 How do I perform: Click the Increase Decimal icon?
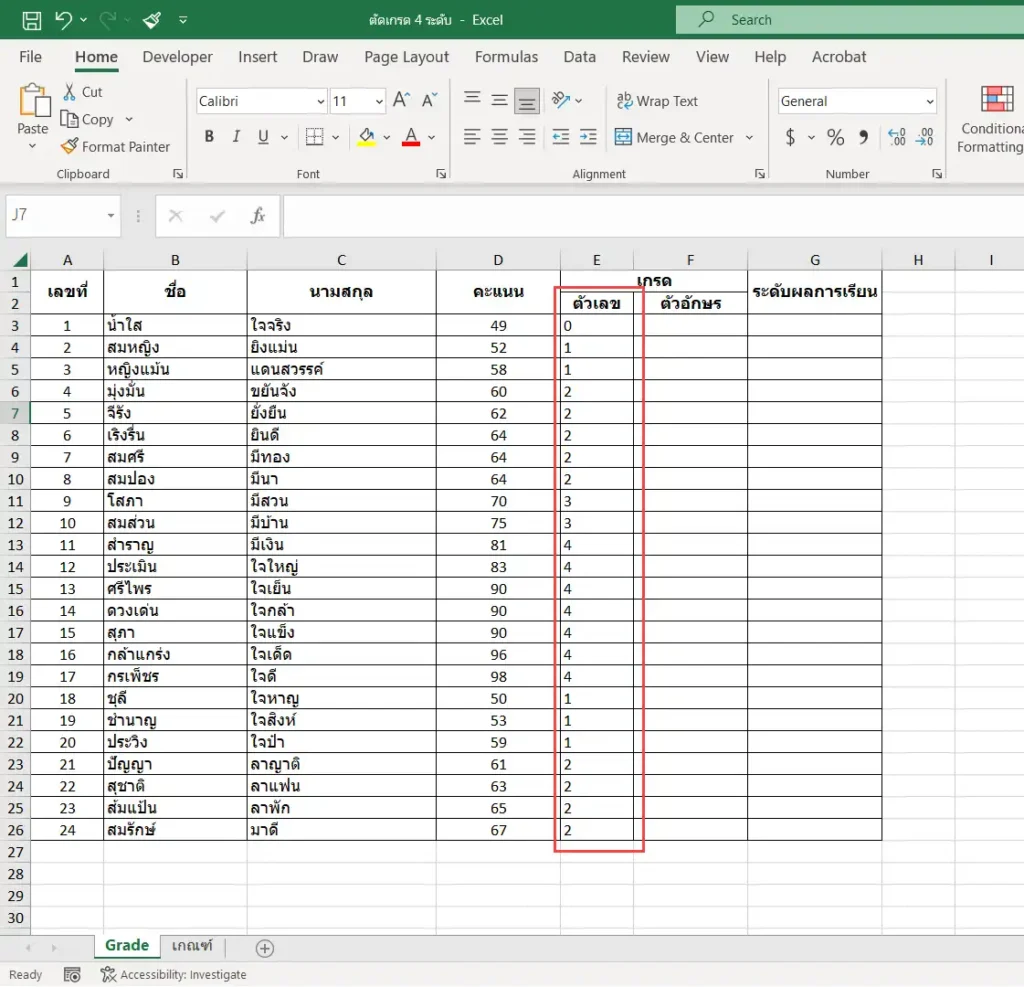[x=897, y=137]
